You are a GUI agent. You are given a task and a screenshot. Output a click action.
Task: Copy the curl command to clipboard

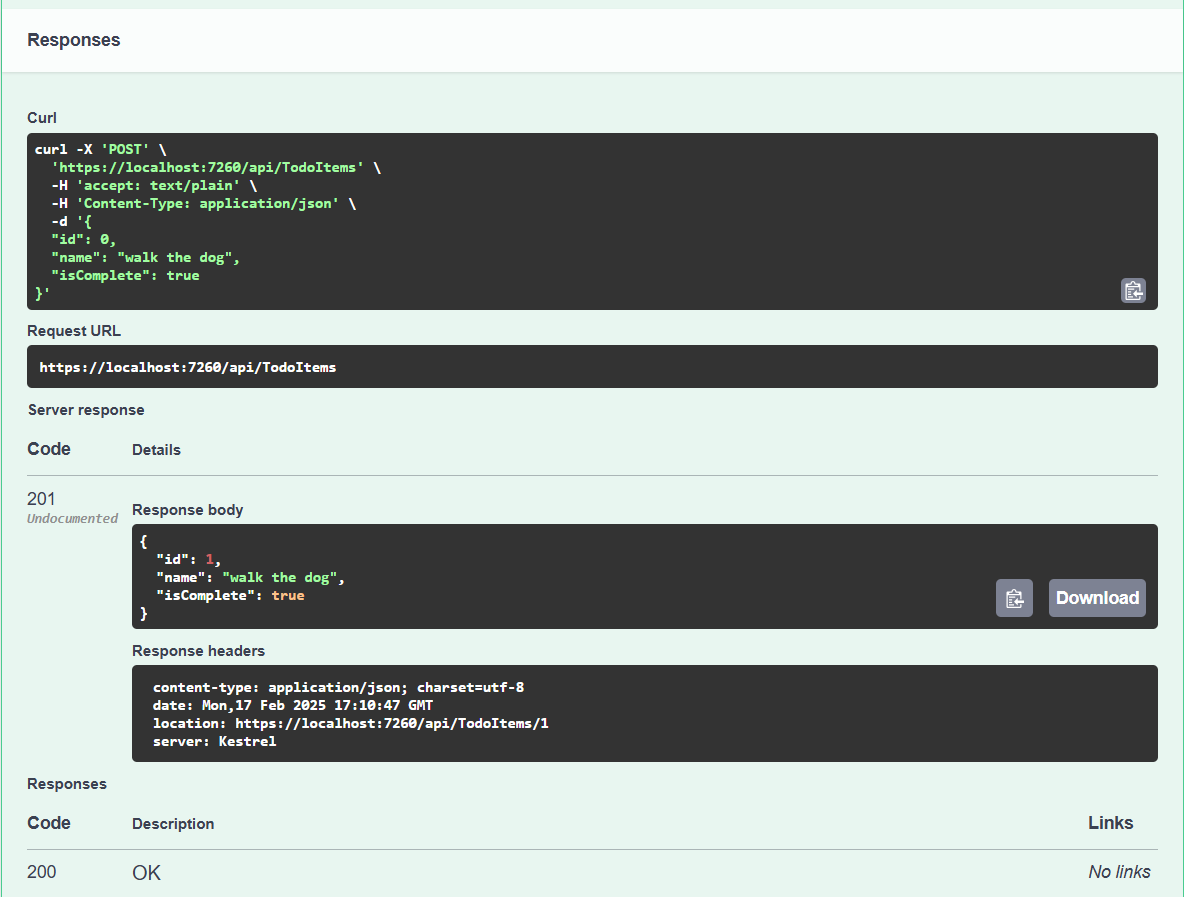click(1133, 291)
